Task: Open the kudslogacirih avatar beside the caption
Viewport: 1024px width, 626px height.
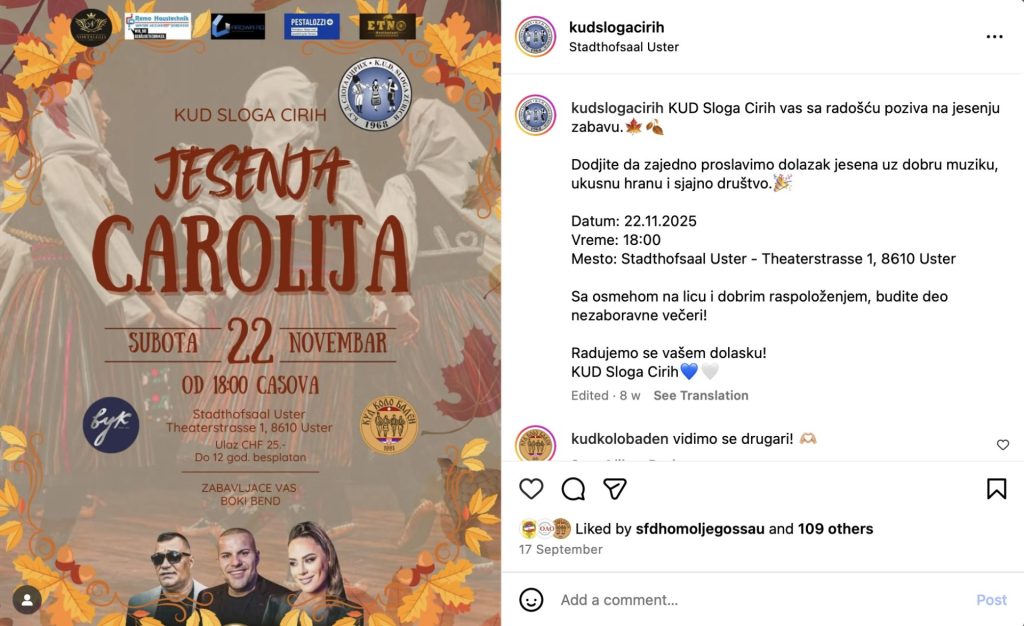Action: coord(536,116)
